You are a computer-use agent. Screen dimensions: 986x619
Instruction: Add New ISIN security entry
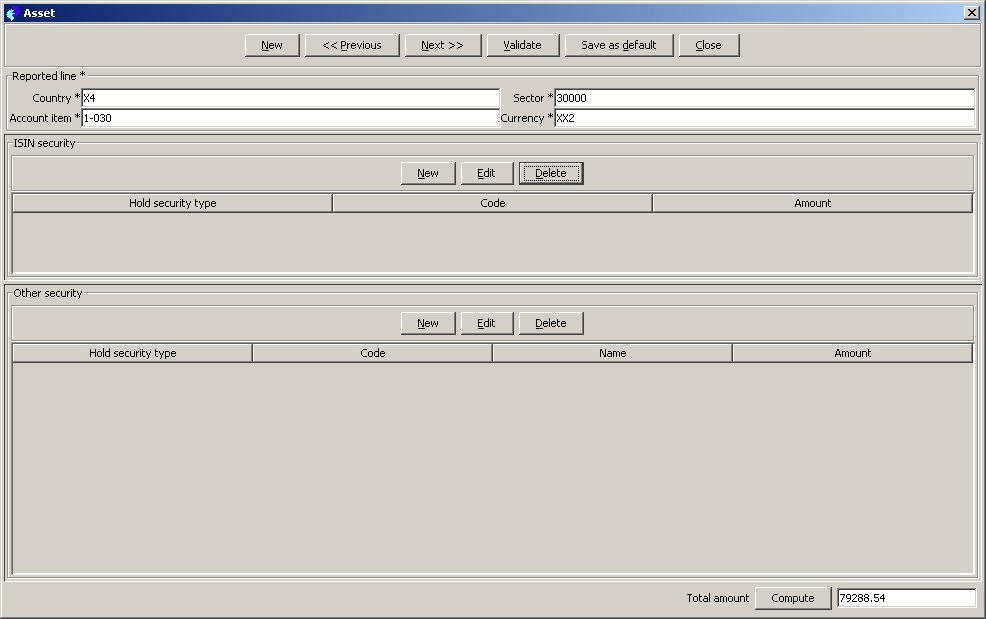(428, 173)
